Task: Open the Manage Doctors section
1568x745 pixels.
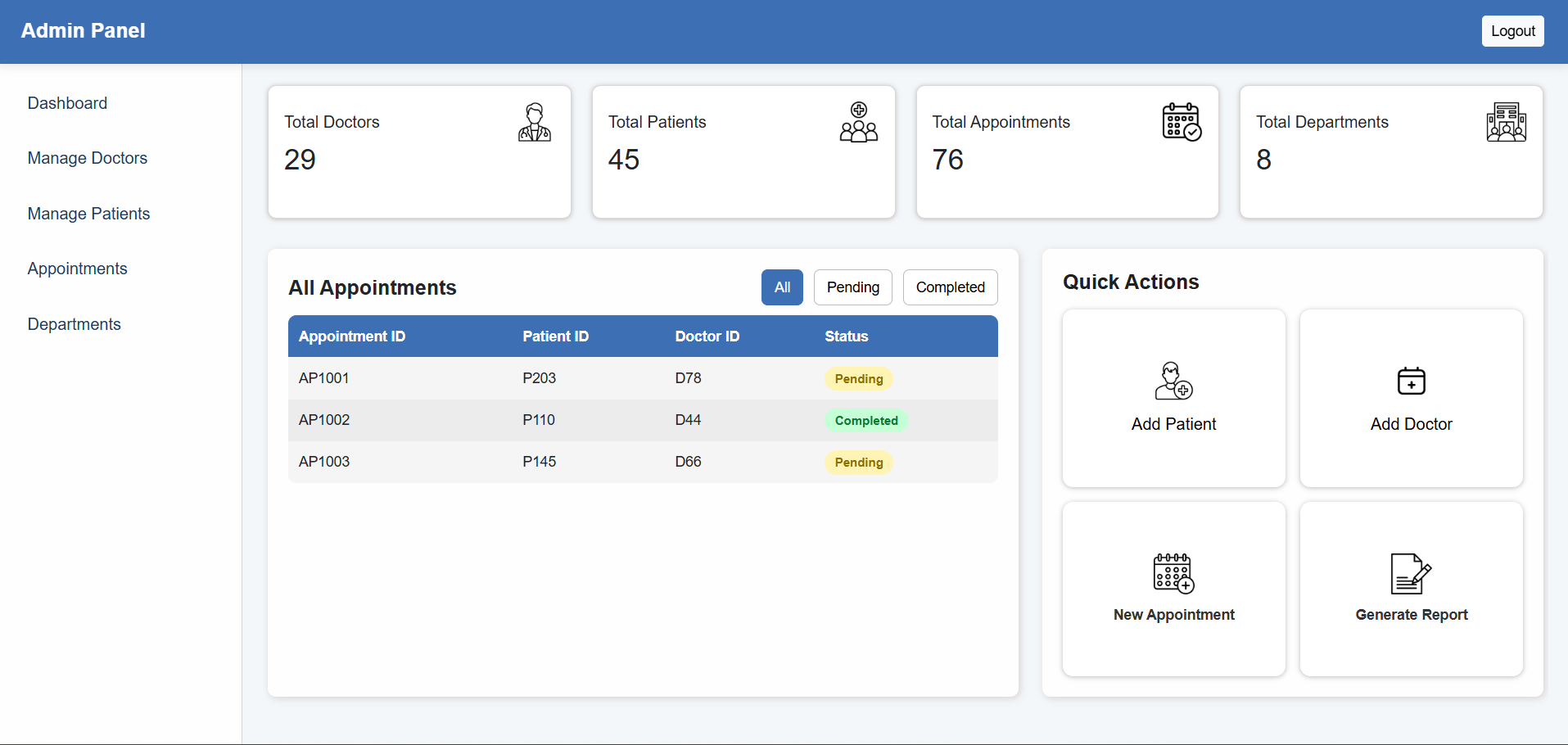Action: click(x=87, y=158)
